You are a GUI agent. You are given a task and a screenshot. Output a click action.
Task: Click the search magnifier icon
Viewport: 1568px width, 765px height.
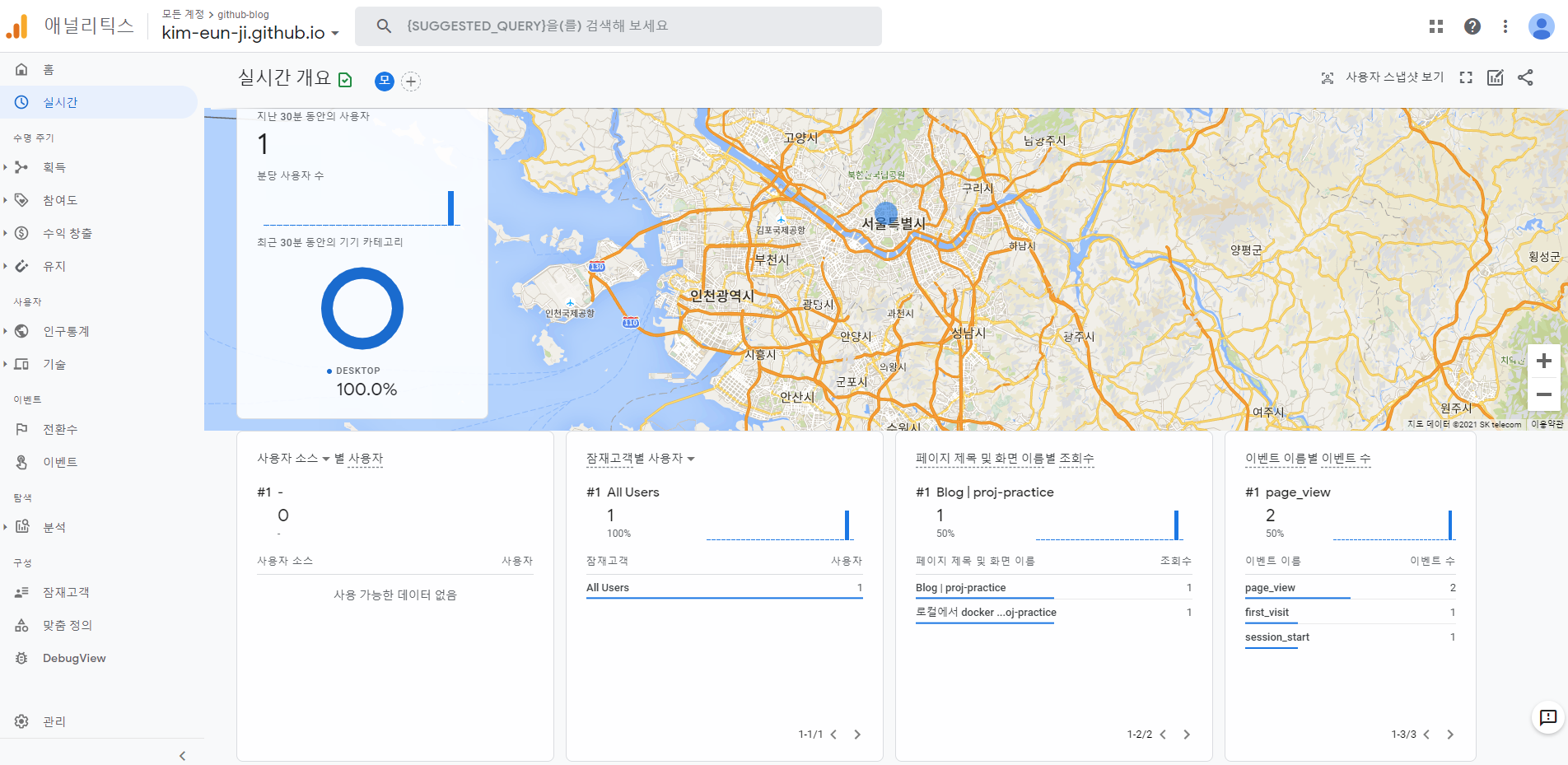(x=384, y=26)
